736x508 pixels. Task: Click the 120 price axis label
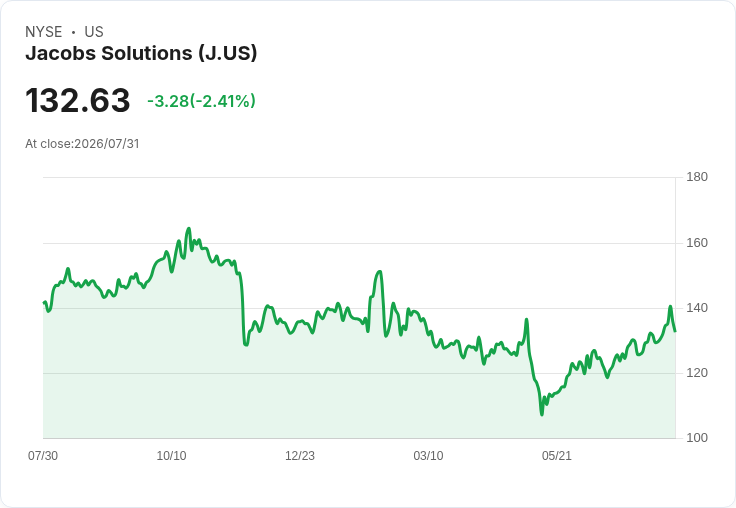(x=697, y=373)
